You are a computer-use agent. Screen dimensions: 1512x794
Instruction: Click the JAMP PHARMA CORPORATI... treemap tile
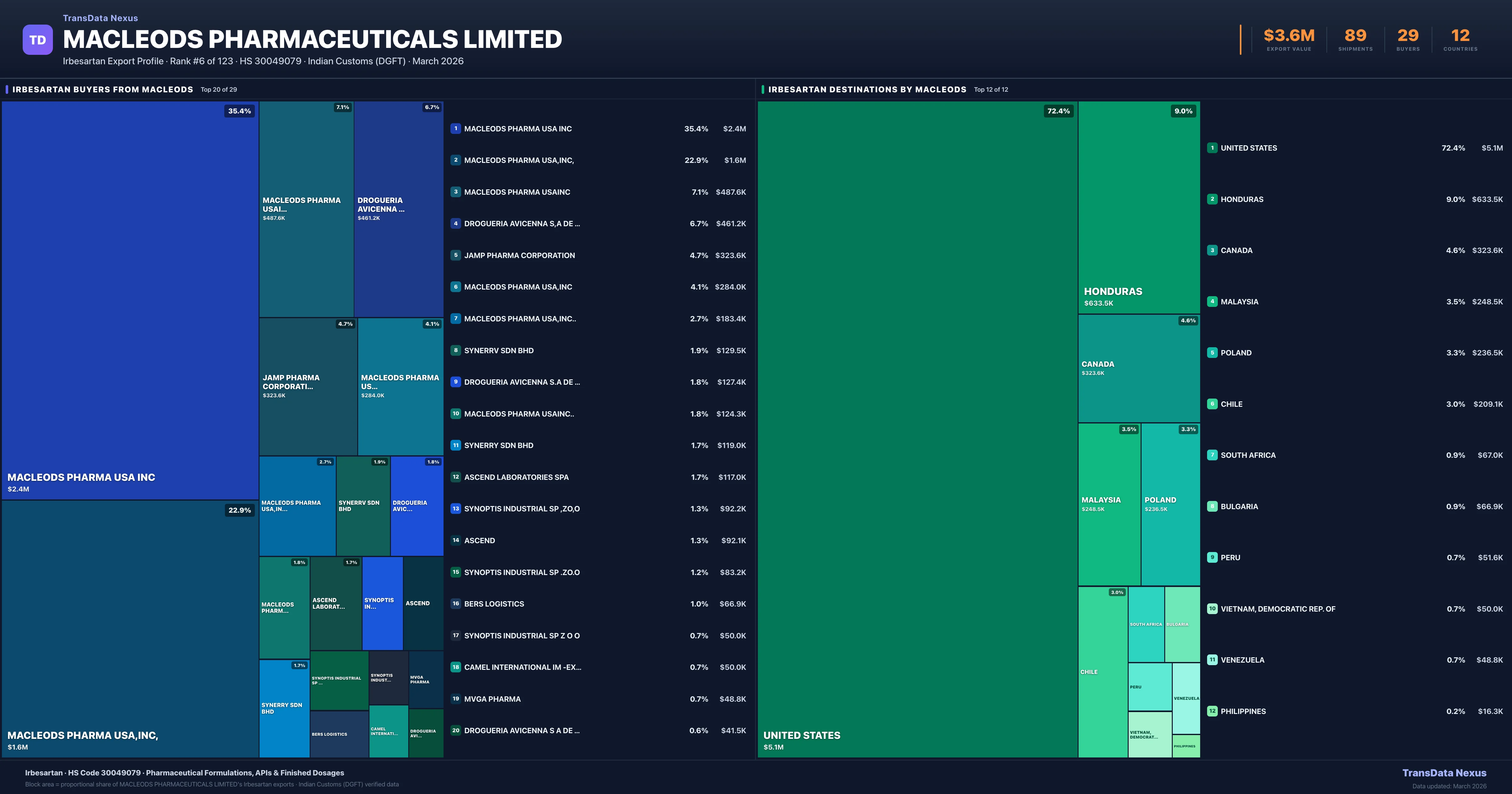(x=307, y=386)
